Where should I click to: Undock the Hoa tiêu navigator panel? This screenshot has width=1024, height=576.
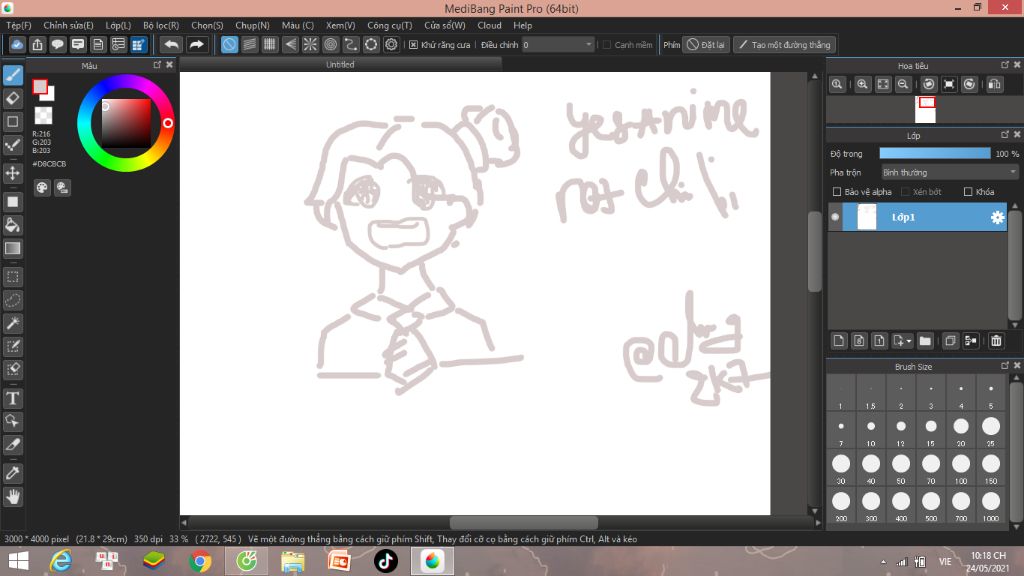pyautogui.click(x=1005, y=65)
